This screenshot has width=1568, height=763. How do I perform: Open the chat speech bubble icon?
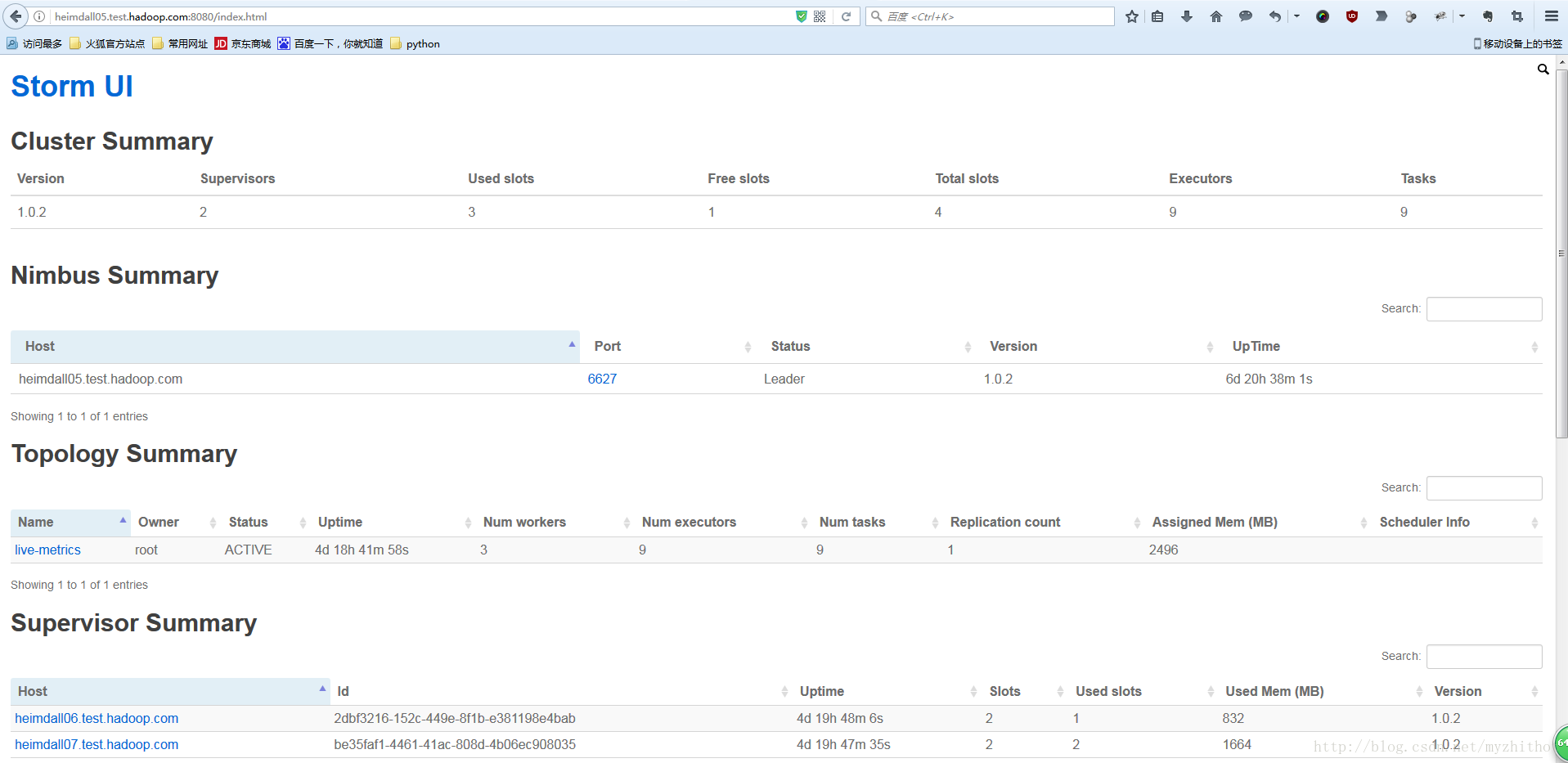[1246, 16]
